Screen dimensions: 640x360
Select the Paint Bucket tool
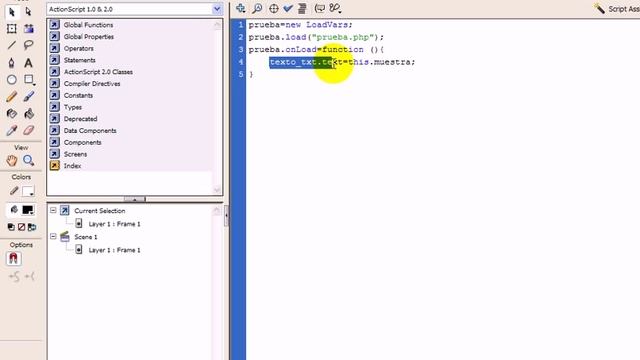pyautogui.click(x=29, y=113)
